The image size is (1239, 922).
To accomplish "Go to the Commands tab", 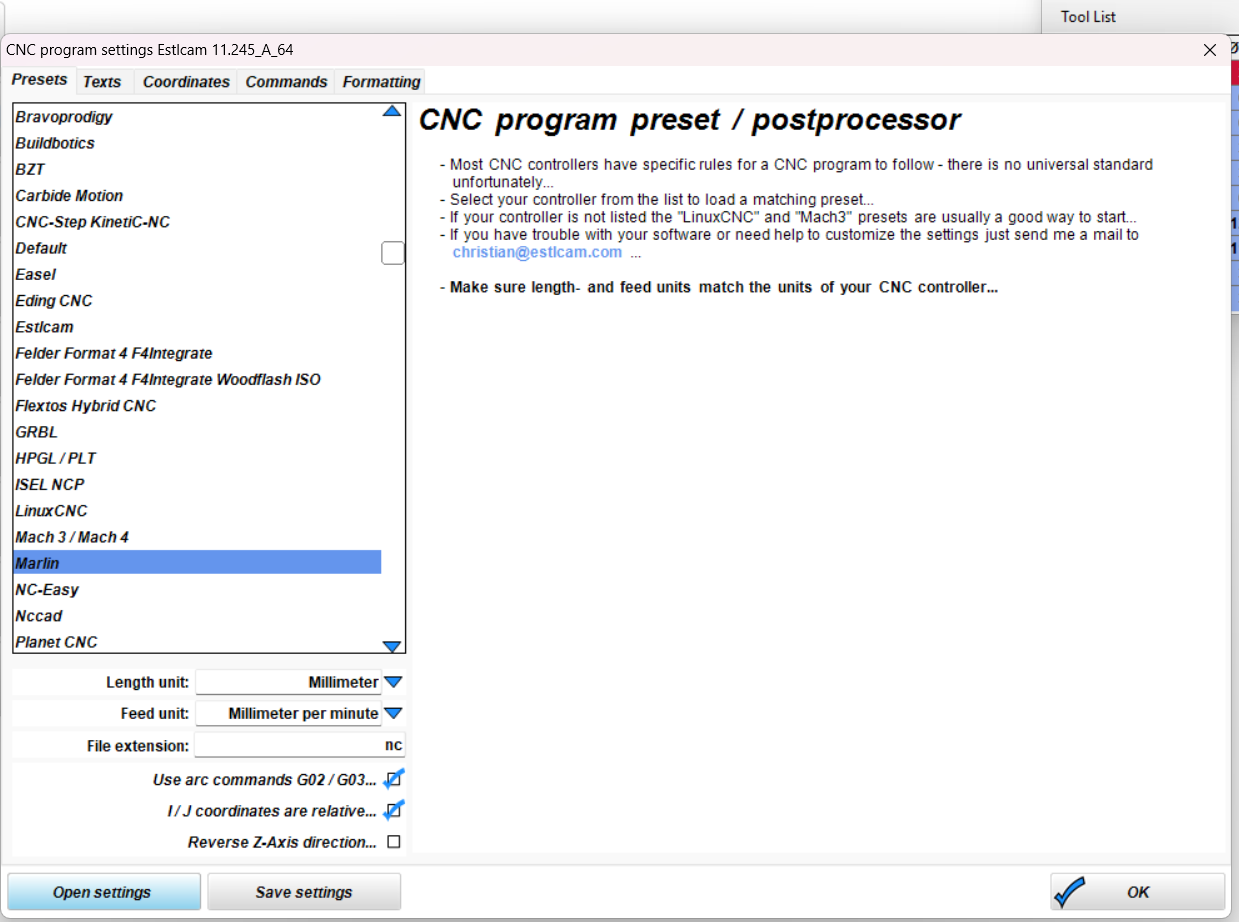I will click(286, 82).
